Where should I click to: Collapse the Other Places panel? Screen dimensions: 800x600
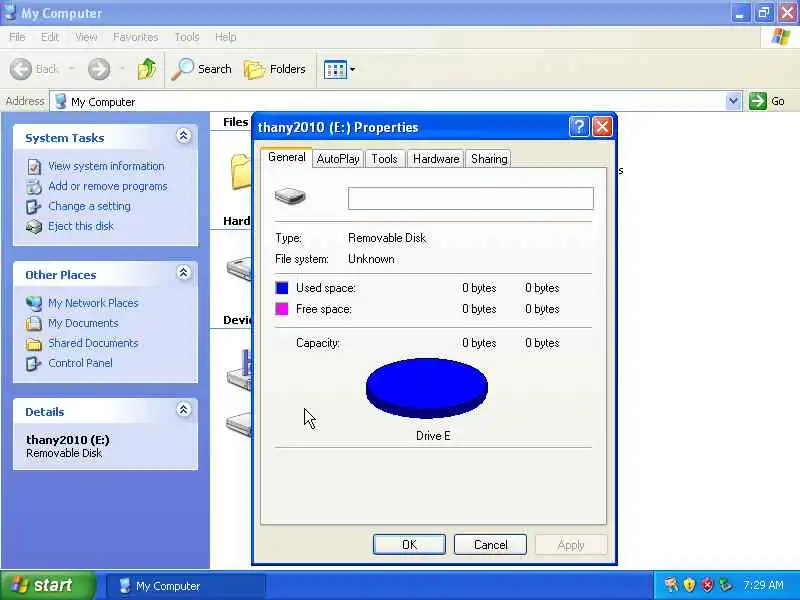(x=184, y=273)
